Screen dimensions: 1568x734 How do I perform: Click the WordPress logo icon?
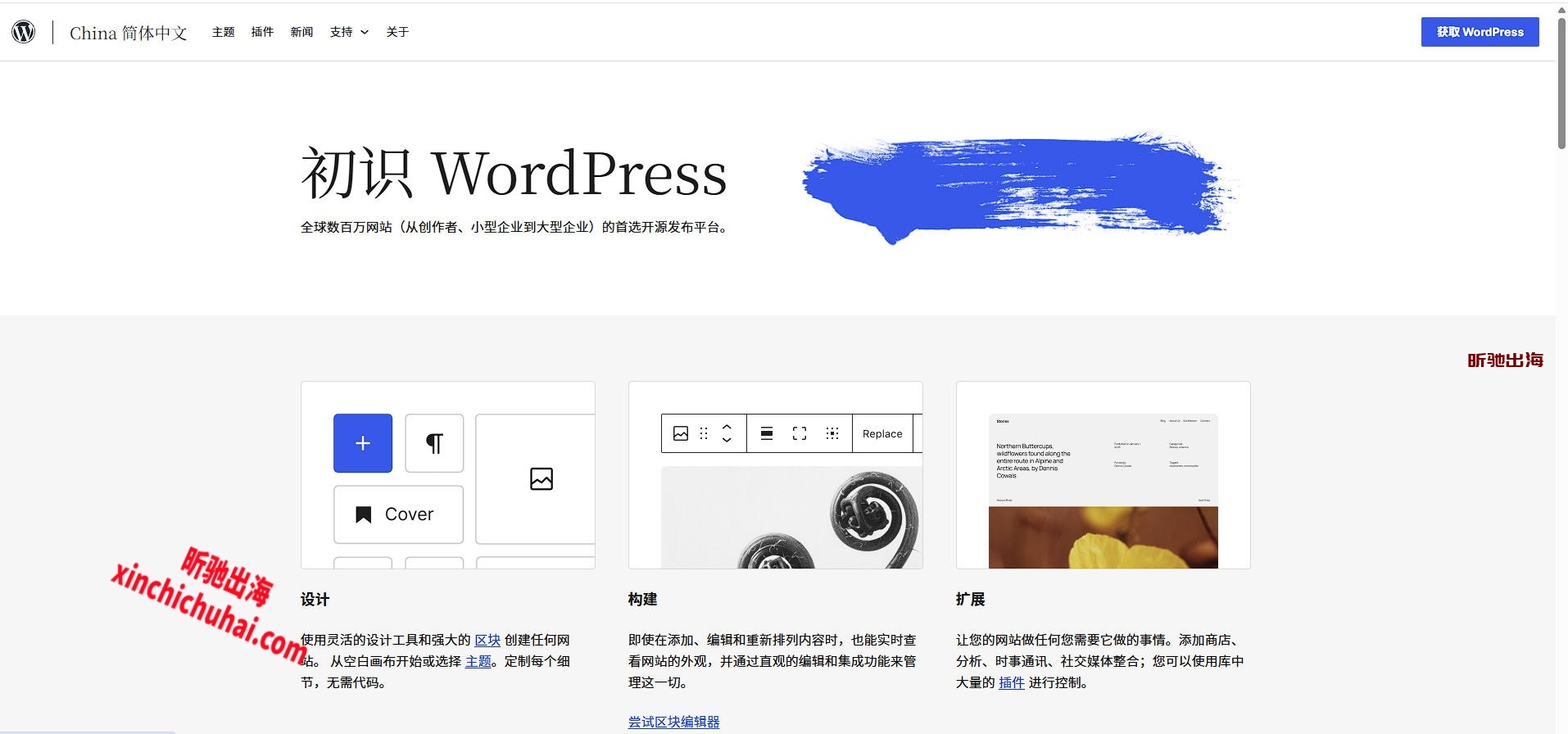coord(24,32)
